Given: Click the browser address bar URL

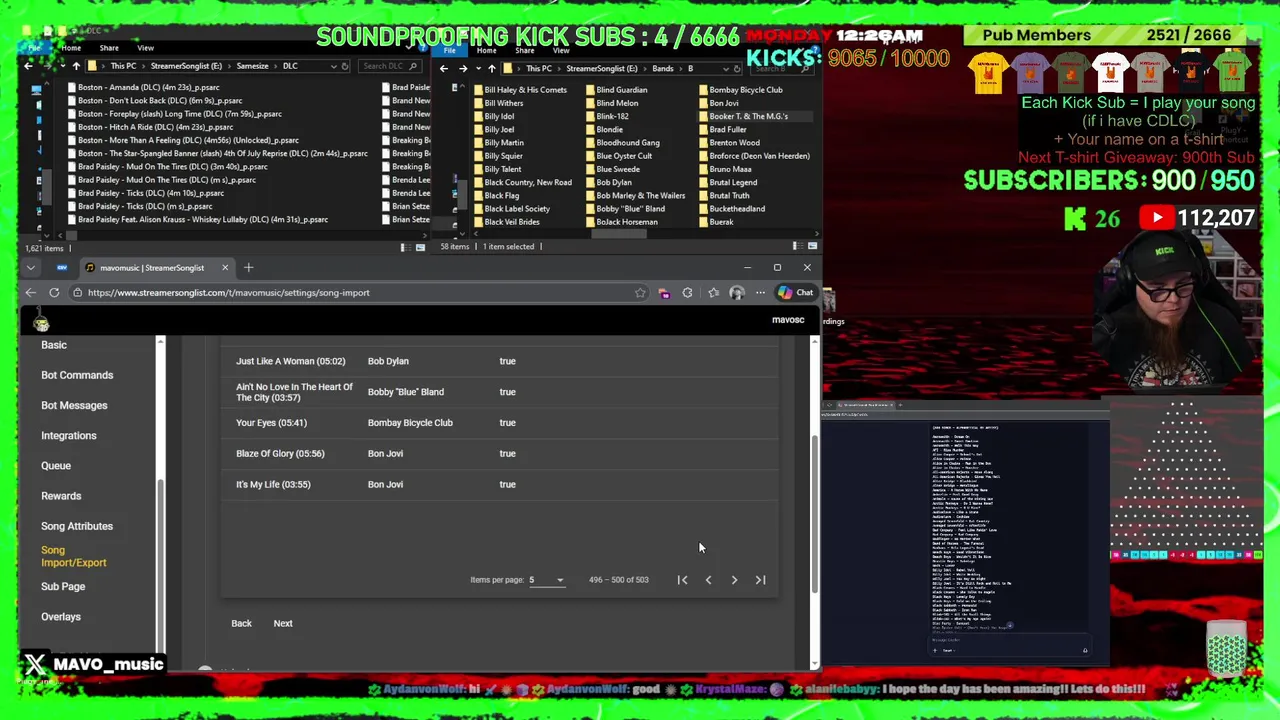Looking at the screenshot, I should (x=228, y=293).
